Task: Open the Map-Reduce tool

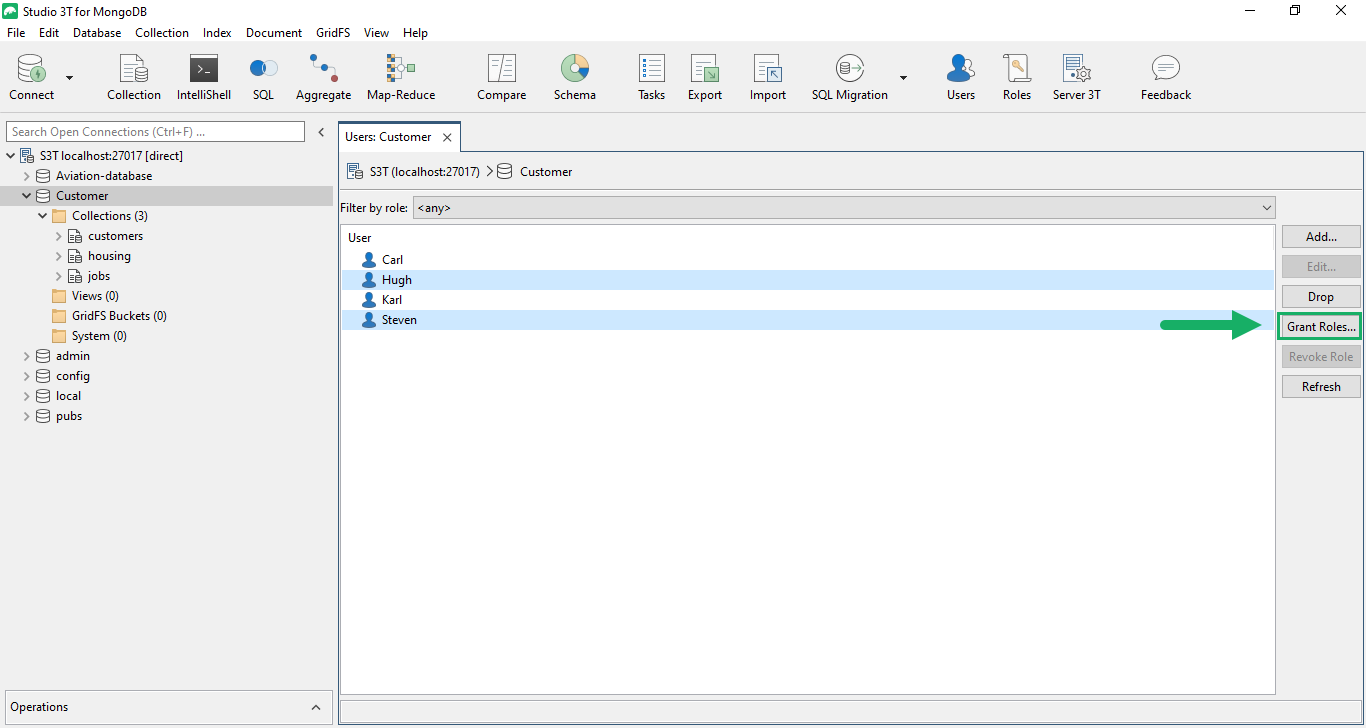Action: coord(399,75)
